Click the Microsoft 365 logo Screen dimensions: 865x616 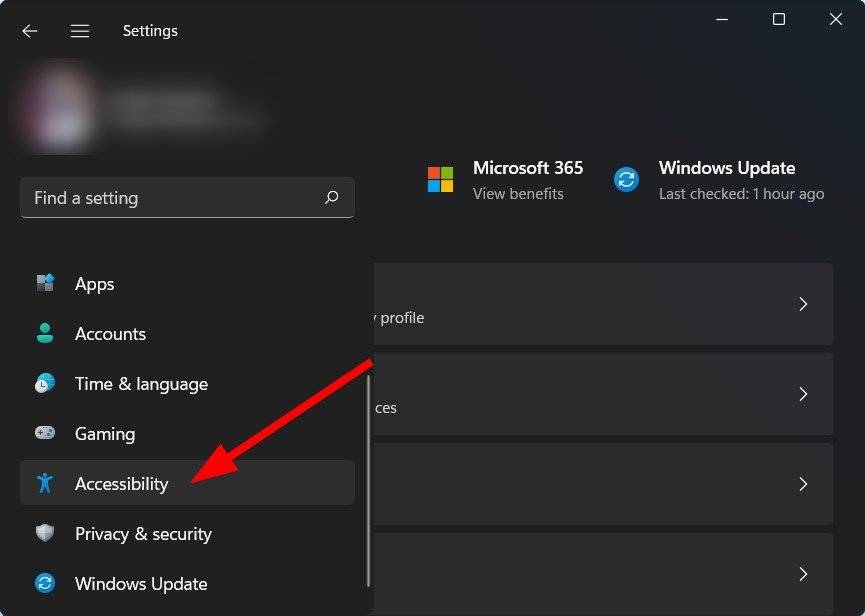tap(440, 180)
